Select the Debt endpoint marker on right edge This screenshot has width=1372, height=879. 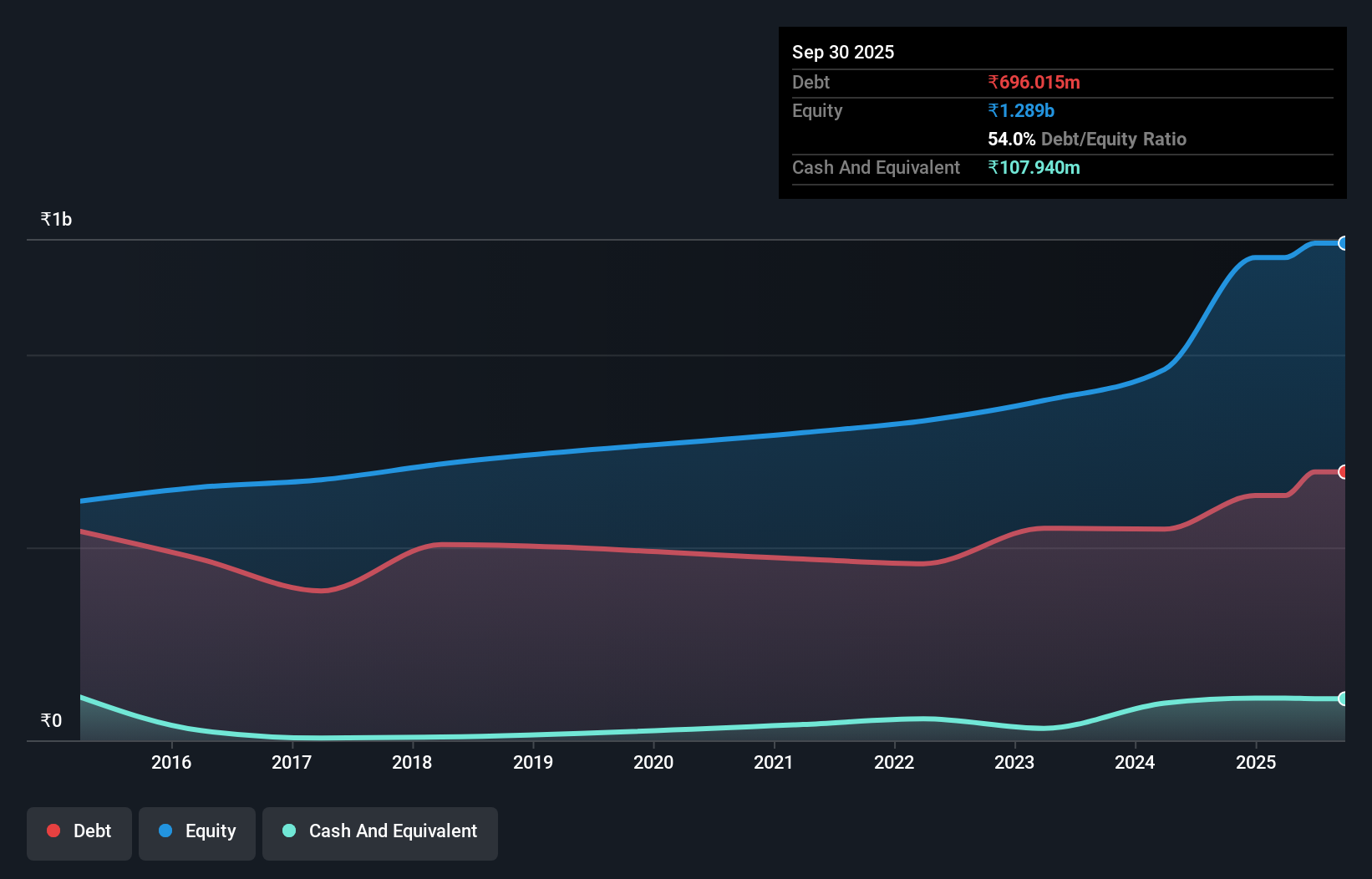click(1344, 471)
